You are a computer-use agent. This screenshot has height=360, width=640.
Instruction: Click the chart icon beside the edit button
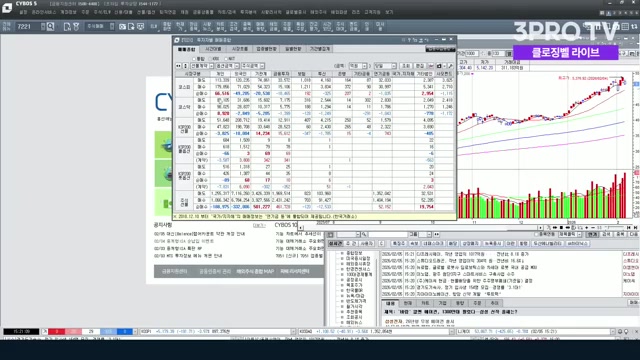click(431, 66)
